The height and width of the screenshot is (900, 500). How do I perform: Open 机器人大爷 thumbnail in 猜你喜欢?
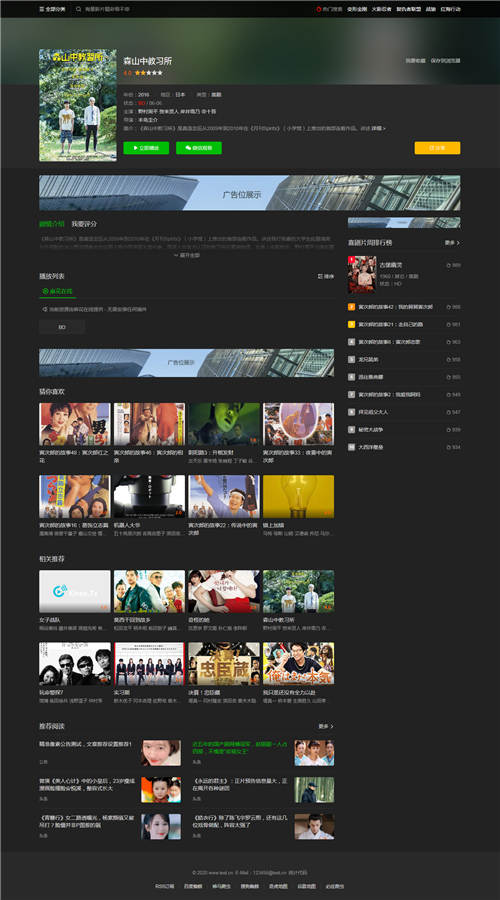pos(149,496)
